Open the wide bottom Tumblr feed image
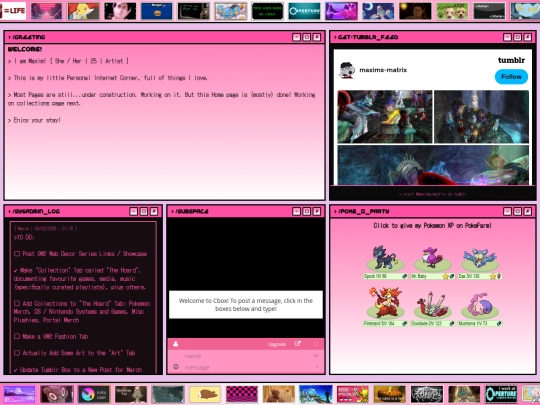This screenshot has height=405, width=540. pos(433,165)
